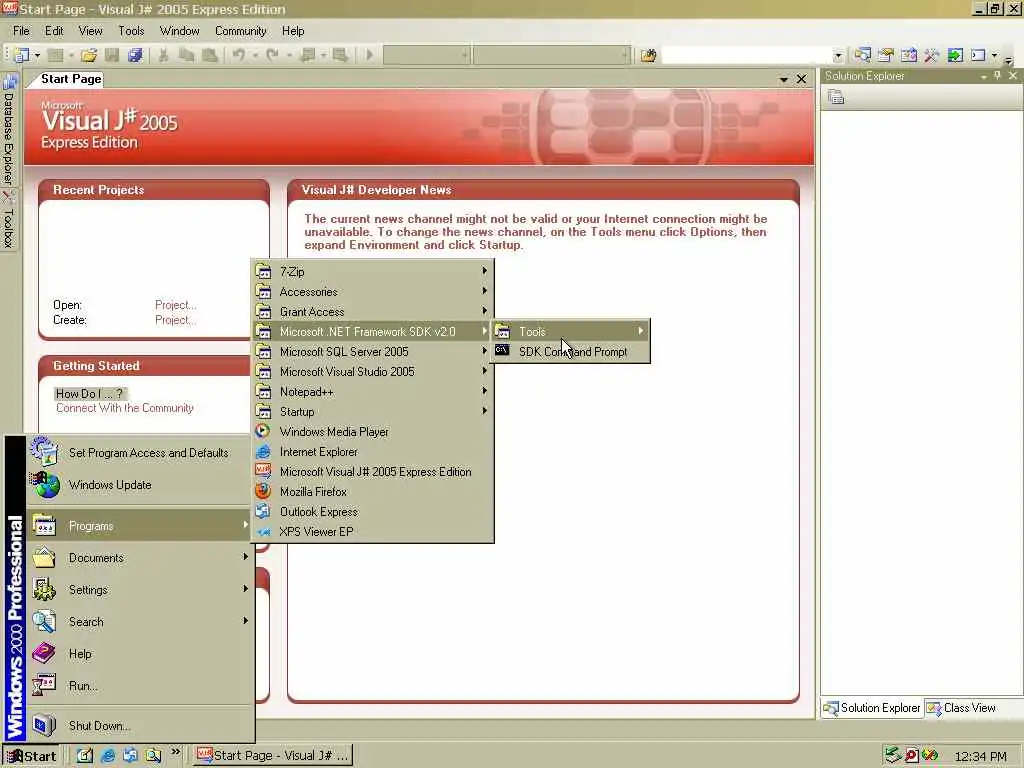Expand the 7-Zip program folder
Viewport: 1024px width, 768px height.
click(x=372, y=272)
